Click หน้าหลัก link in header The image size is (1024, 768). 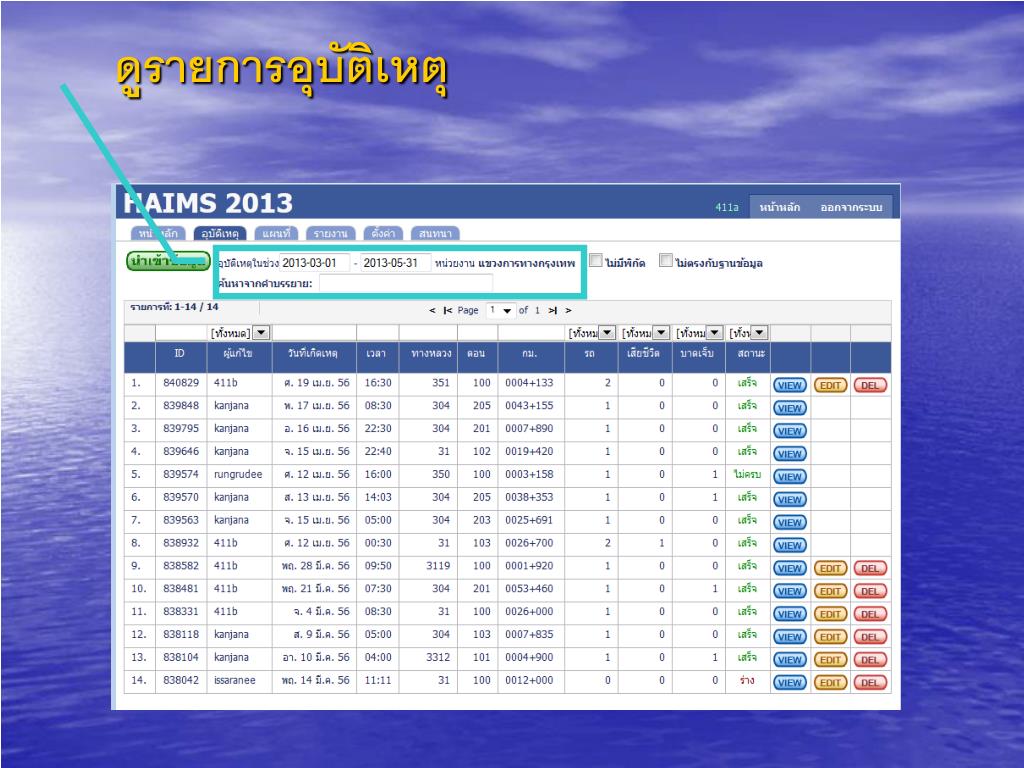click(x=780, y=207)
